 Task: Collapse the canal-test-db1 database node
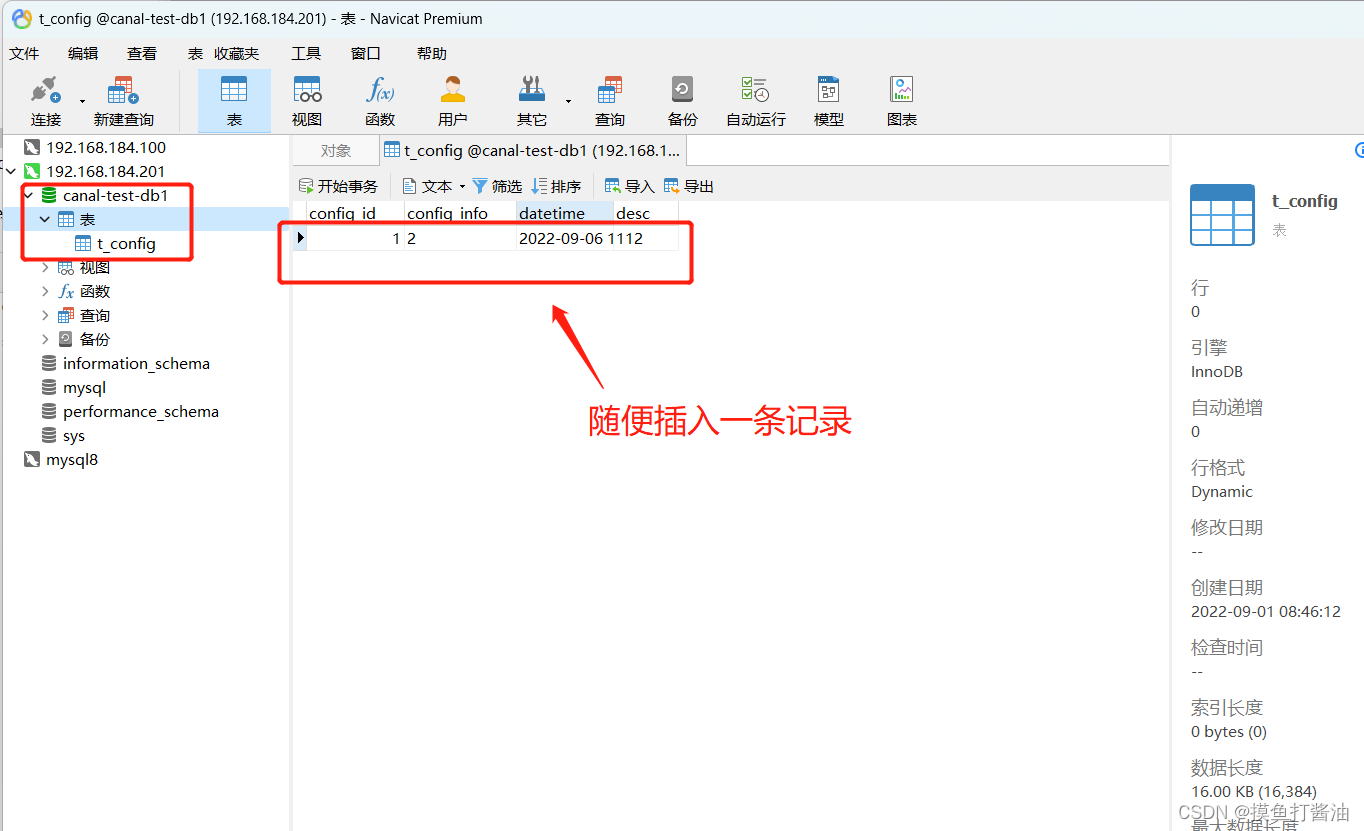[x=28, y=195]
